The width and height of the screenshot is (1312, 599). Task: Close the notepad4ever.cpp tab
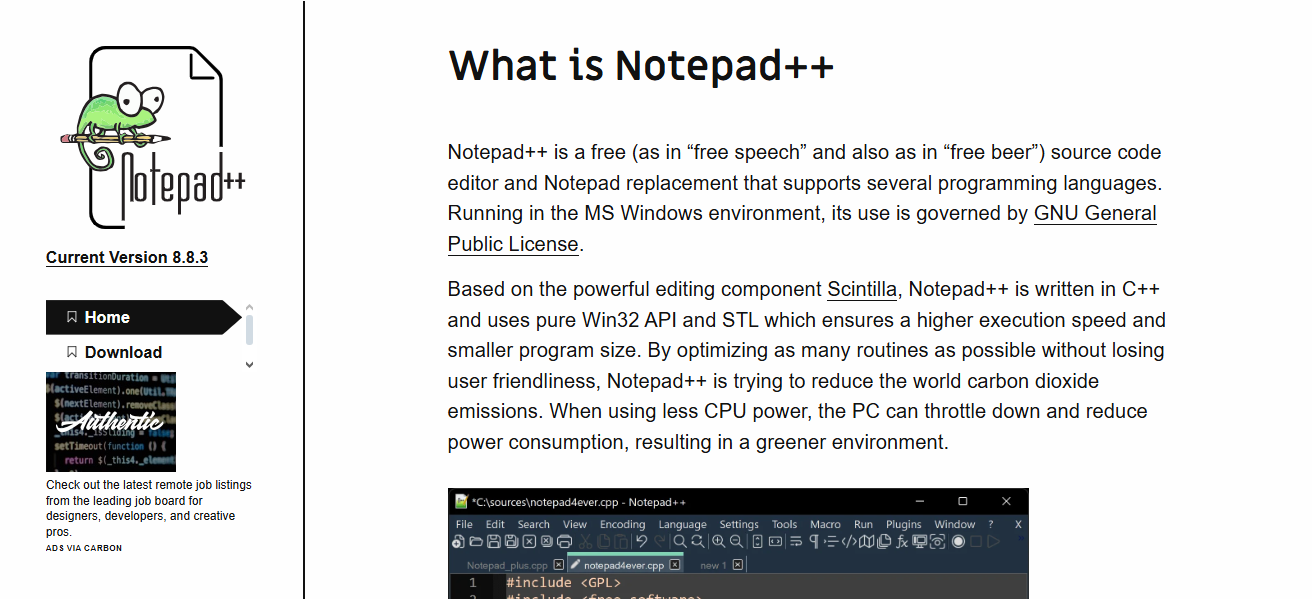(675, 565)
